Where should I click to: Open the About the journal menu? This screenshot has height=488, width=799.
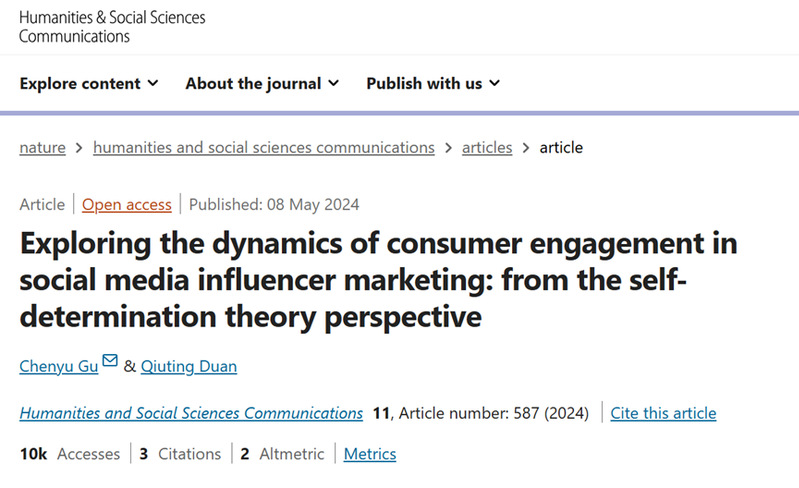[253, 83]
